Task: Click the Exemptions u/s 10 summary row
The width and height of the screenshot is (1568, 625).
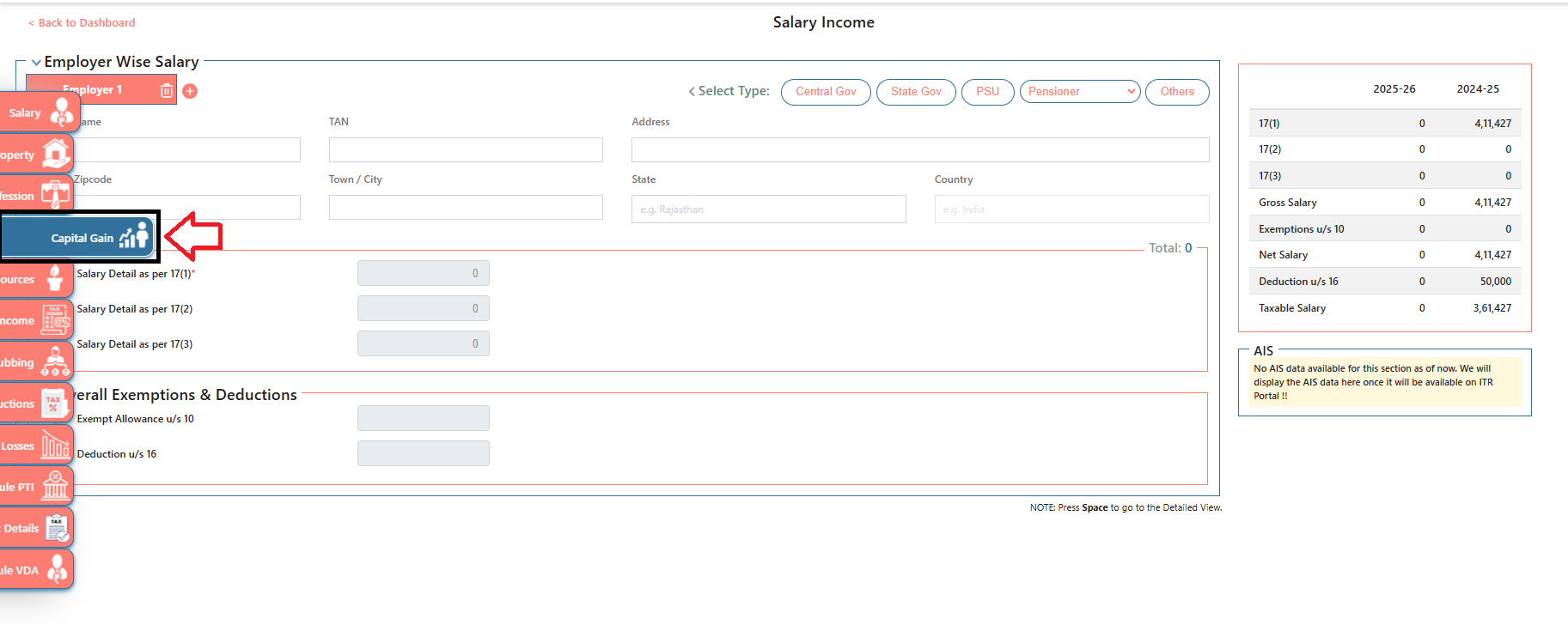Action: 1384,229
